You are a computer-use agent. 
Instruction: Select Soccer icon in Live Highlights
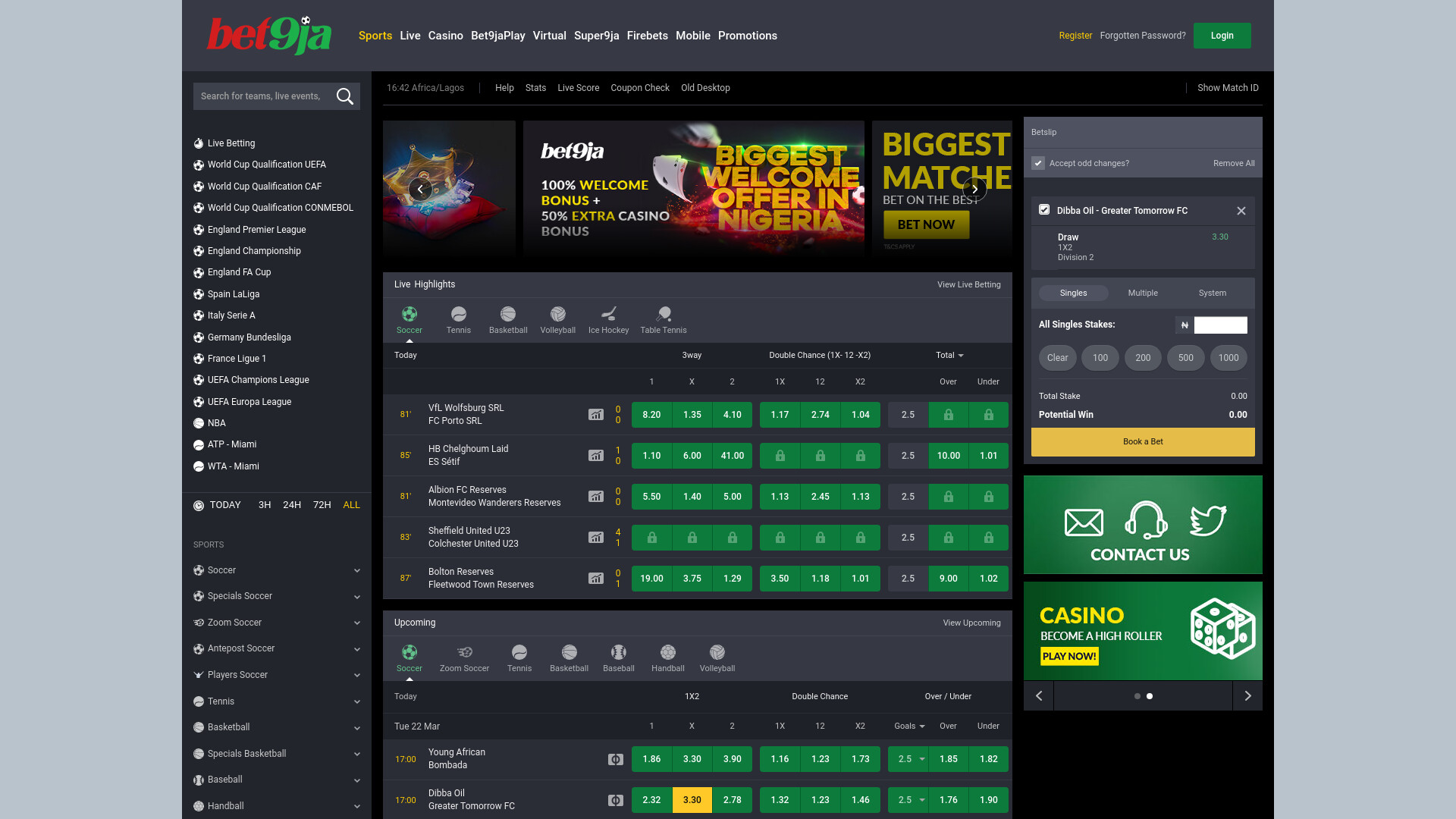[409, 314]
